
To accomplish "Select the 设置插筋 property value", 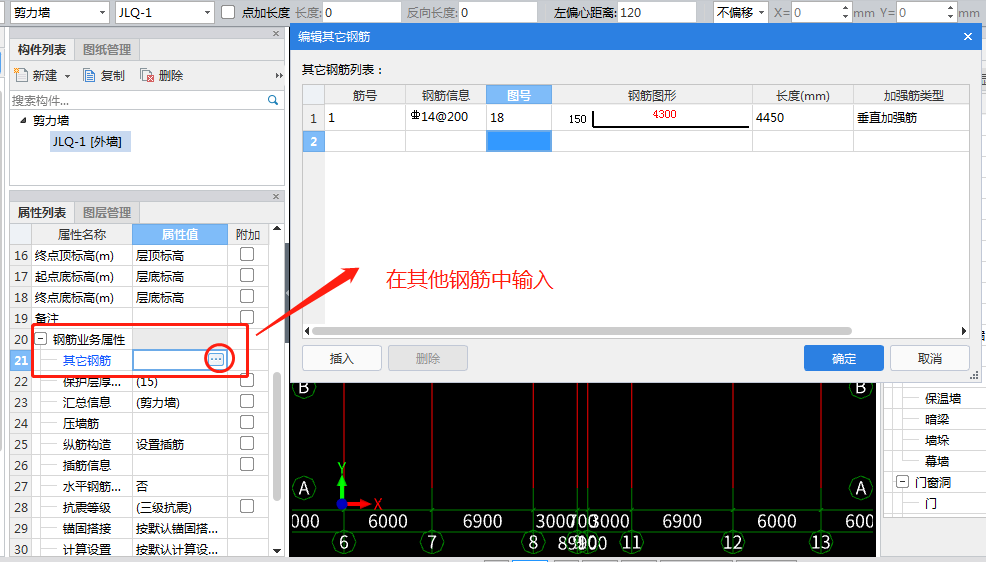I will click(x=180, y=444).
